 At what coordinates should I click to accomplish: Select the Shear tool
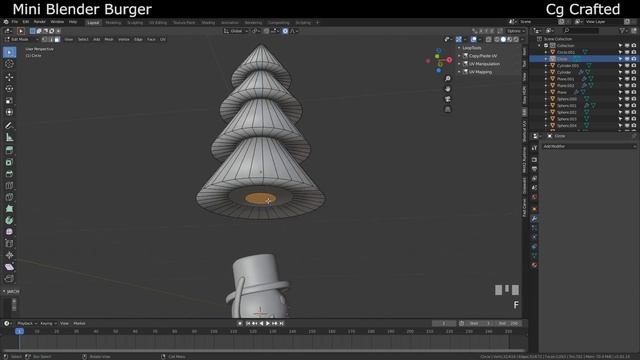tap(9, 267)
